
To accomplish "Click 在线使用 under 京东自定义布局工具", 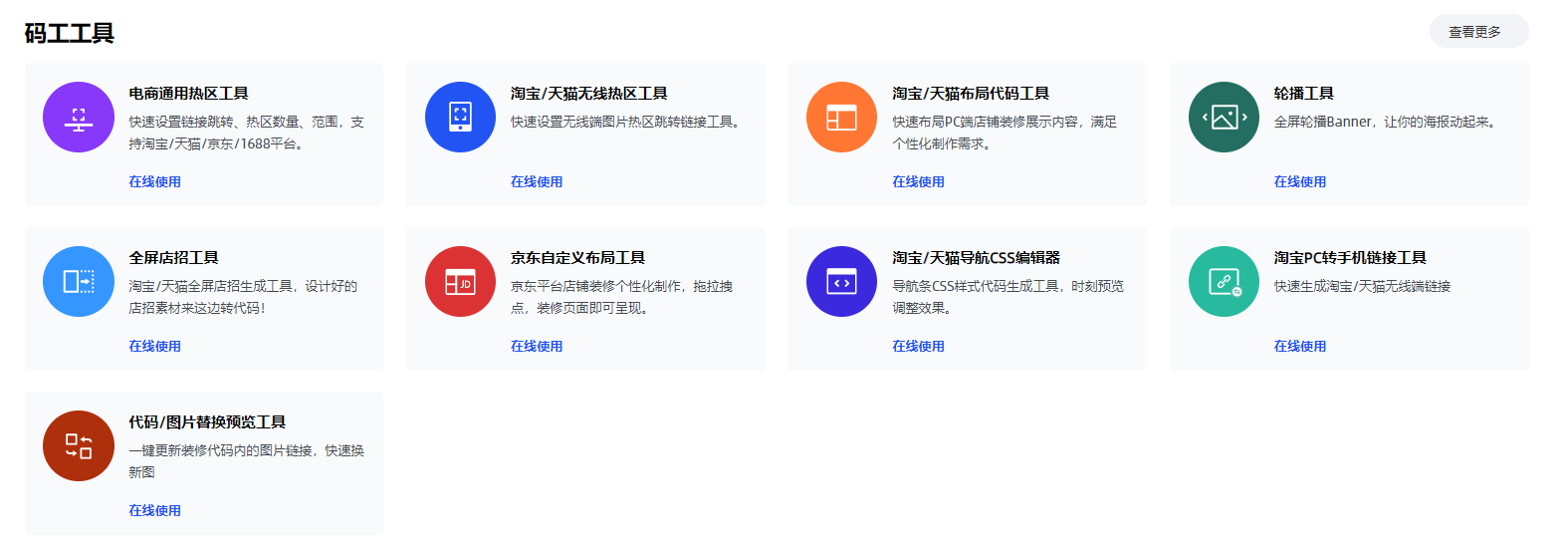I will click(537, 346).
